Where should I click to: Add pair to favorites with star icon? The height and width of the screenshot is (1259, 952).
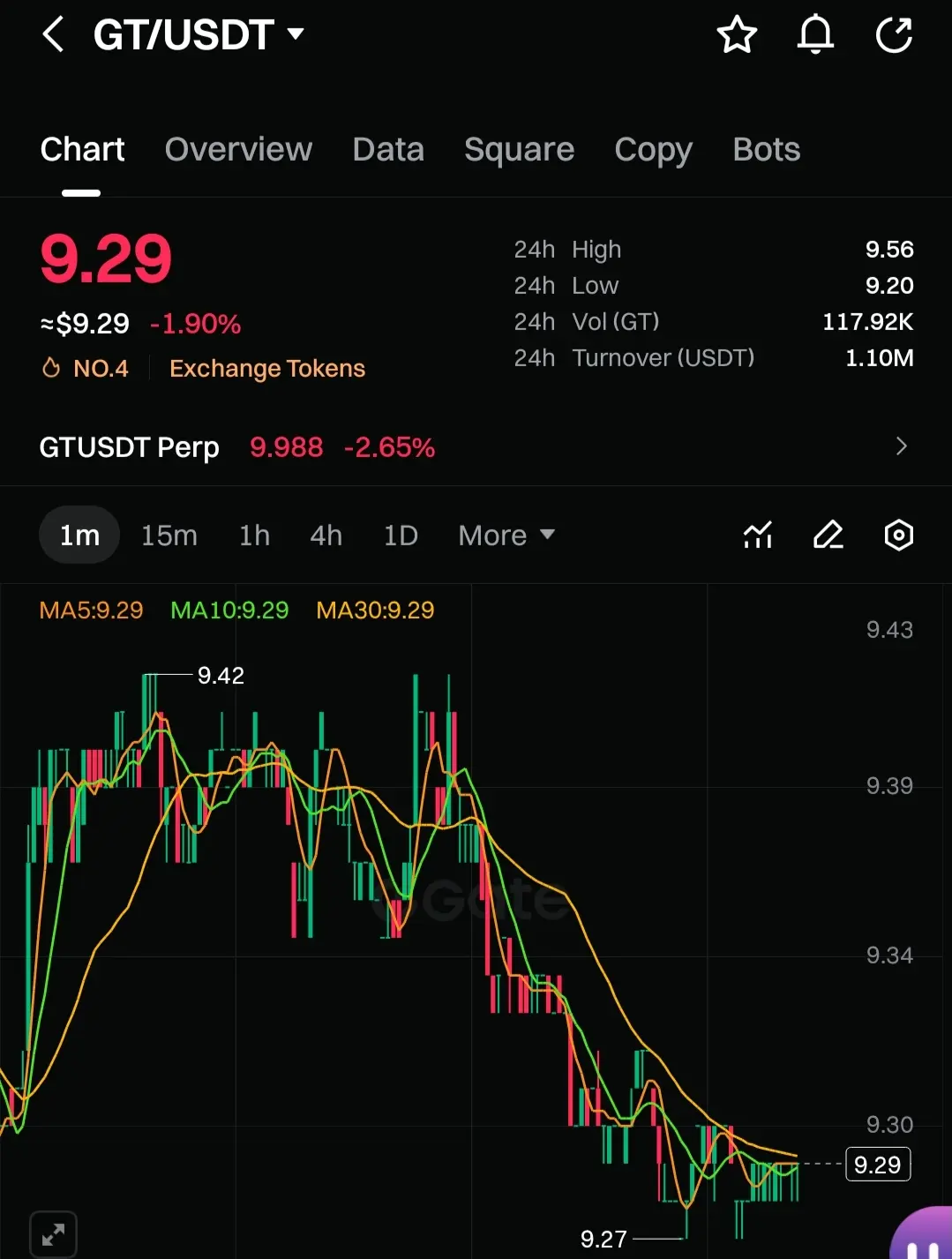pos(737,35)
